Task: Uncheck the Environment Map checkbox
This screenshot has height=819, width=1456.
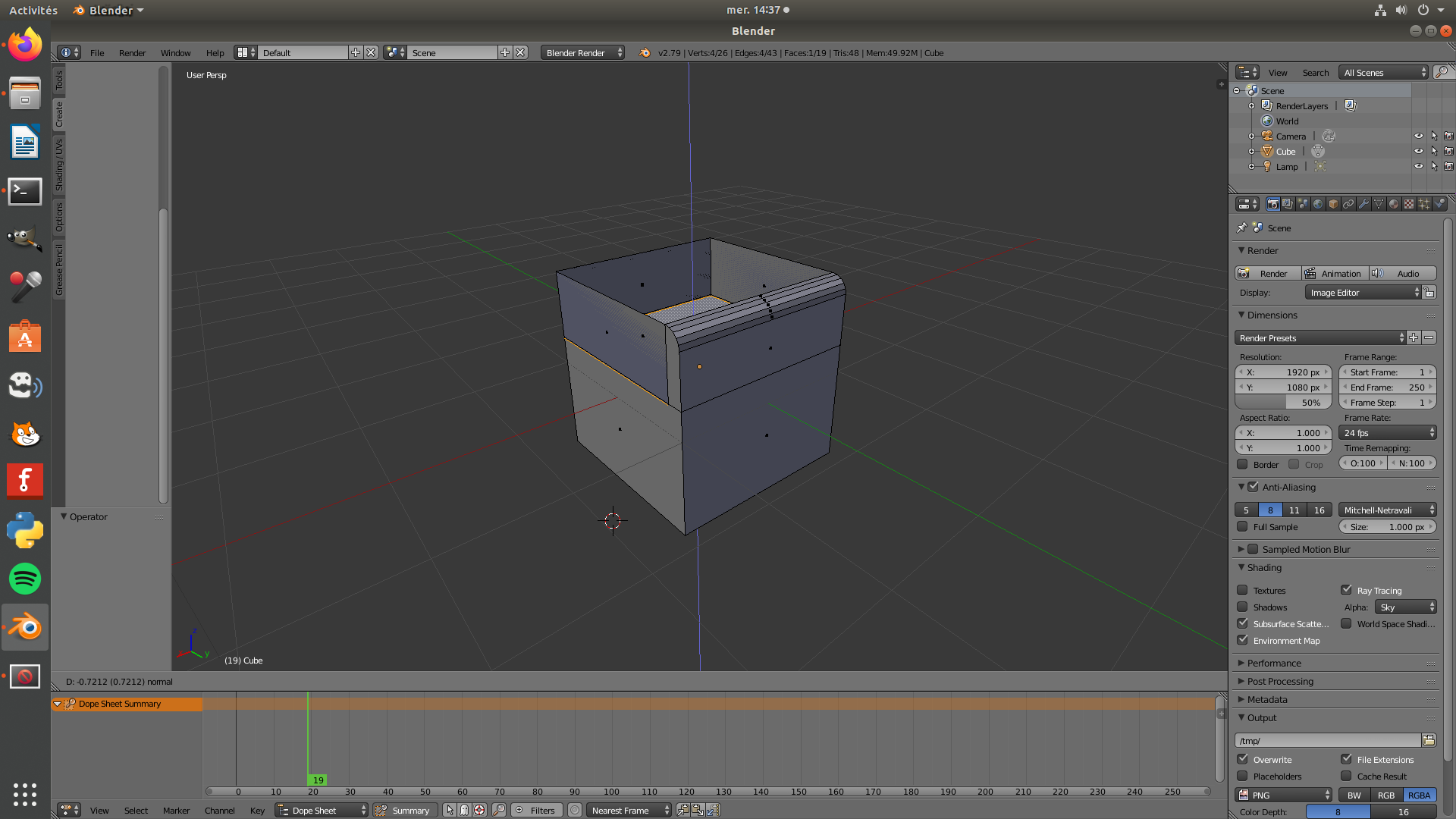Action: click(1242, 640)
